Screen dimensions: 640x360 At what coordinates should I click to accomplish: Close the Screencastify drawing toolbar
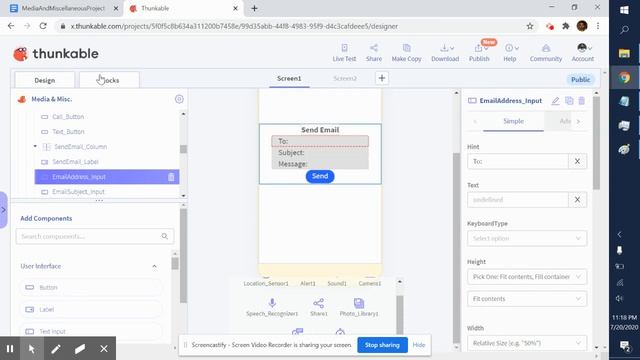coord(104,349)
